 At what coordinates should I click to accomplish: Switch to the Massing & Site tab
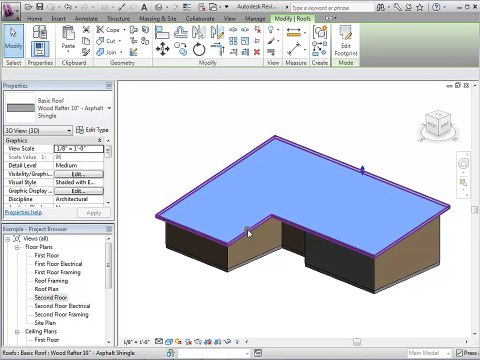pos(157,19)
